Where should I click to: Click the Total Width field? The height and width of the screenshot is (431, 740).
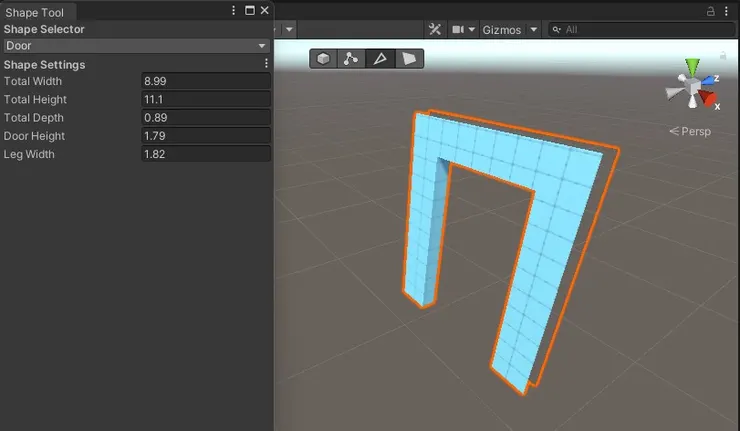(x=206, y=81)
